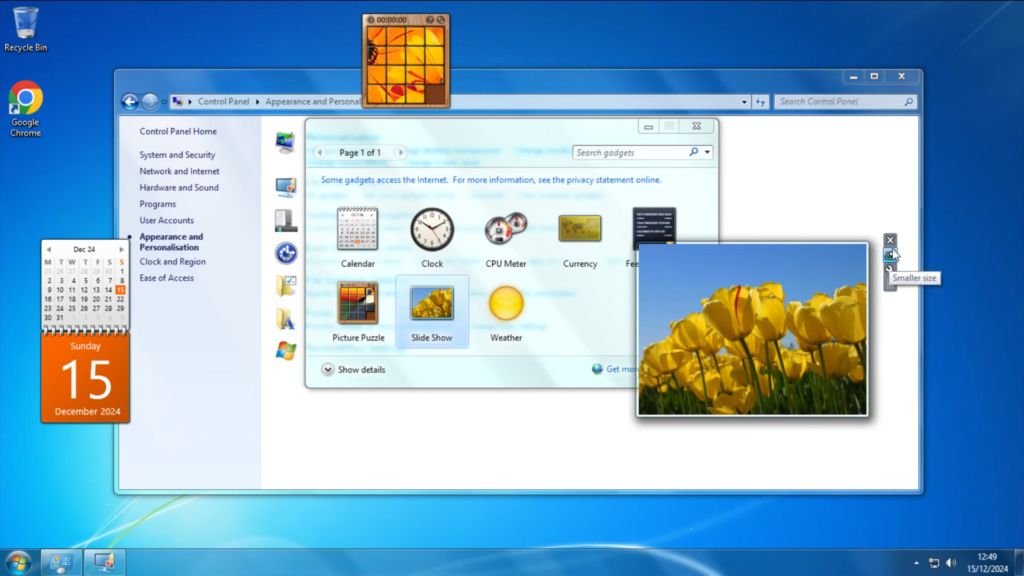Image resolution: width=1024 pixels, height=576 pixels.
Task: Click the Search gadgets input field
Action: coord(630,153)
